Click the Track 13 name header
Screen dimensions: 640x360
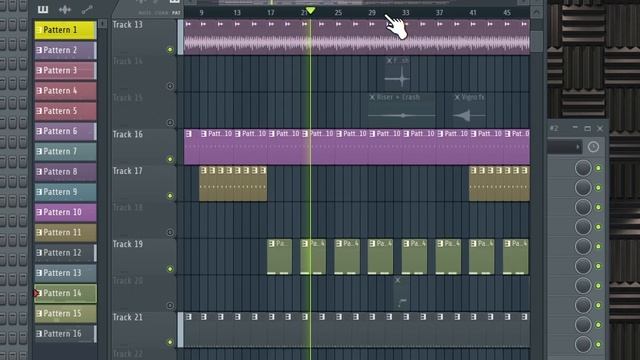pyautogui.click(x=127, y=24)
